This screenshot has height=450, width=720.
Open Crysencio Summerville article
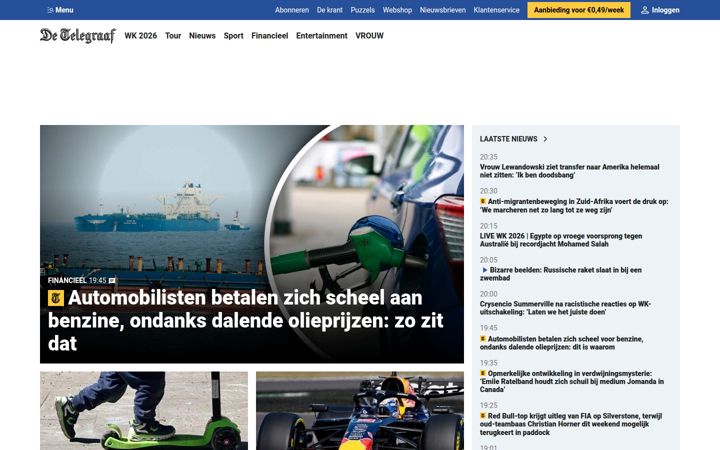pos(565,308)
